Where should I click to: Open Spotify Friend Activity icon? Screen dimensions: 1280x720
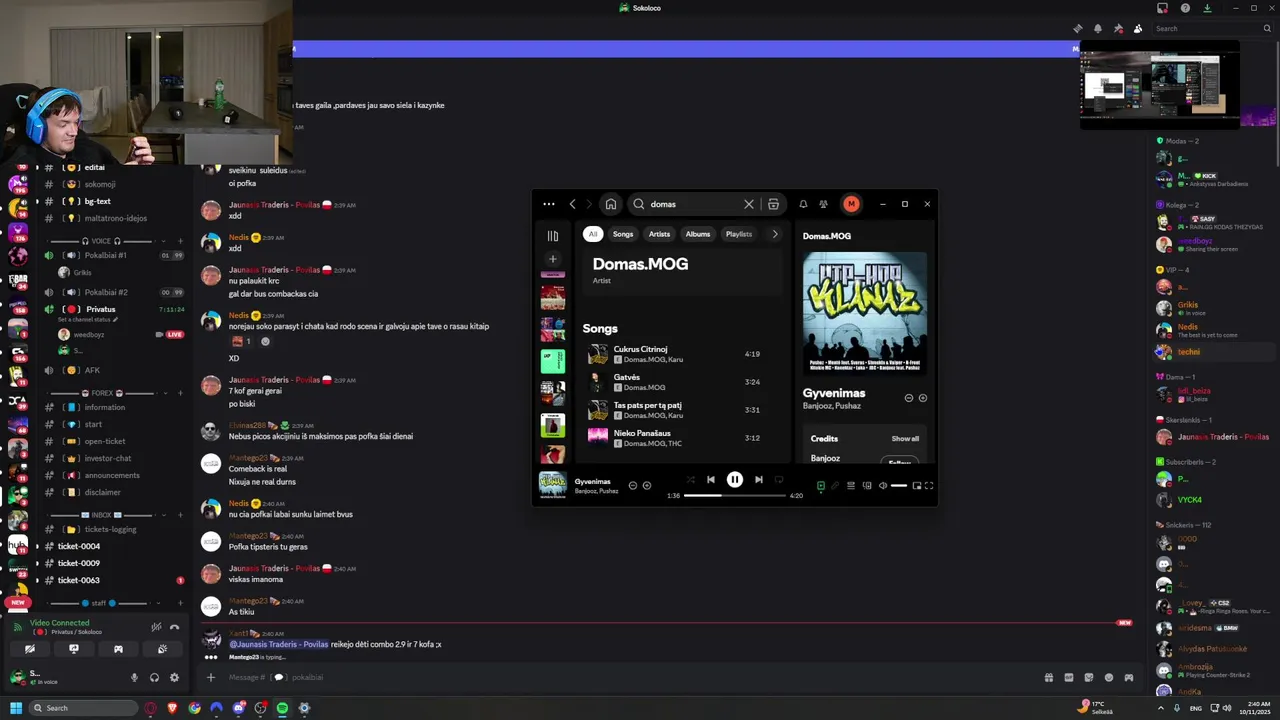(823, 204)
